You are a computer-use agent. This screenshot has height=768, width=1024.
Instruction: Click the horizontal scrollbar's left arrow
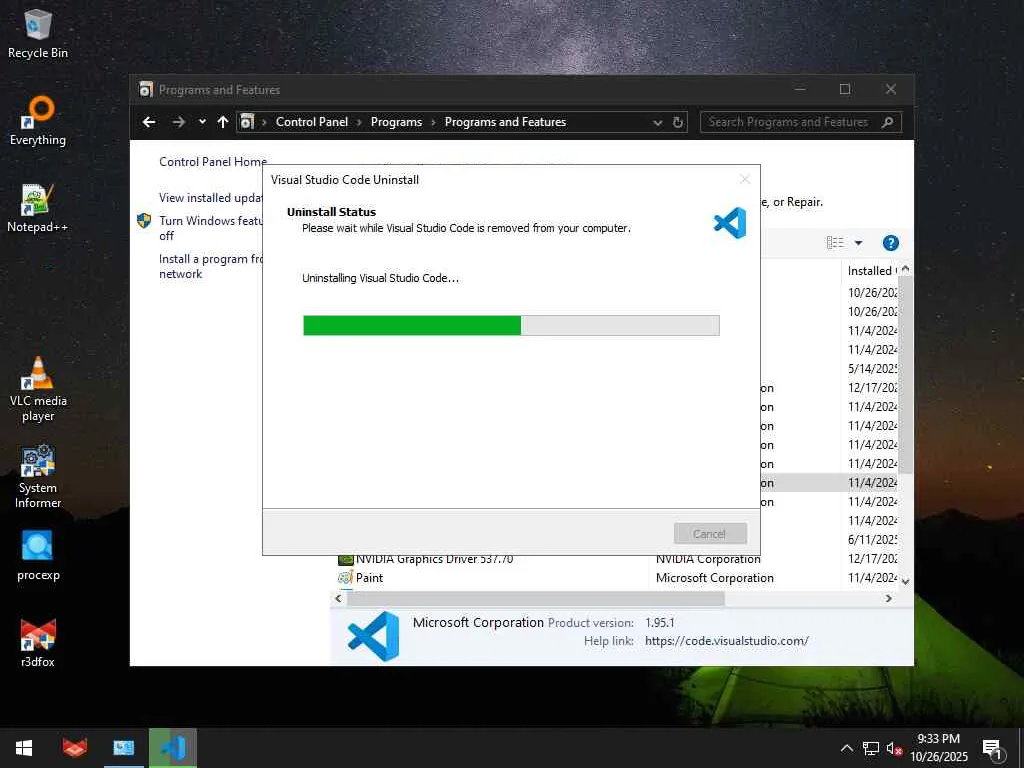tap(338, 598)
